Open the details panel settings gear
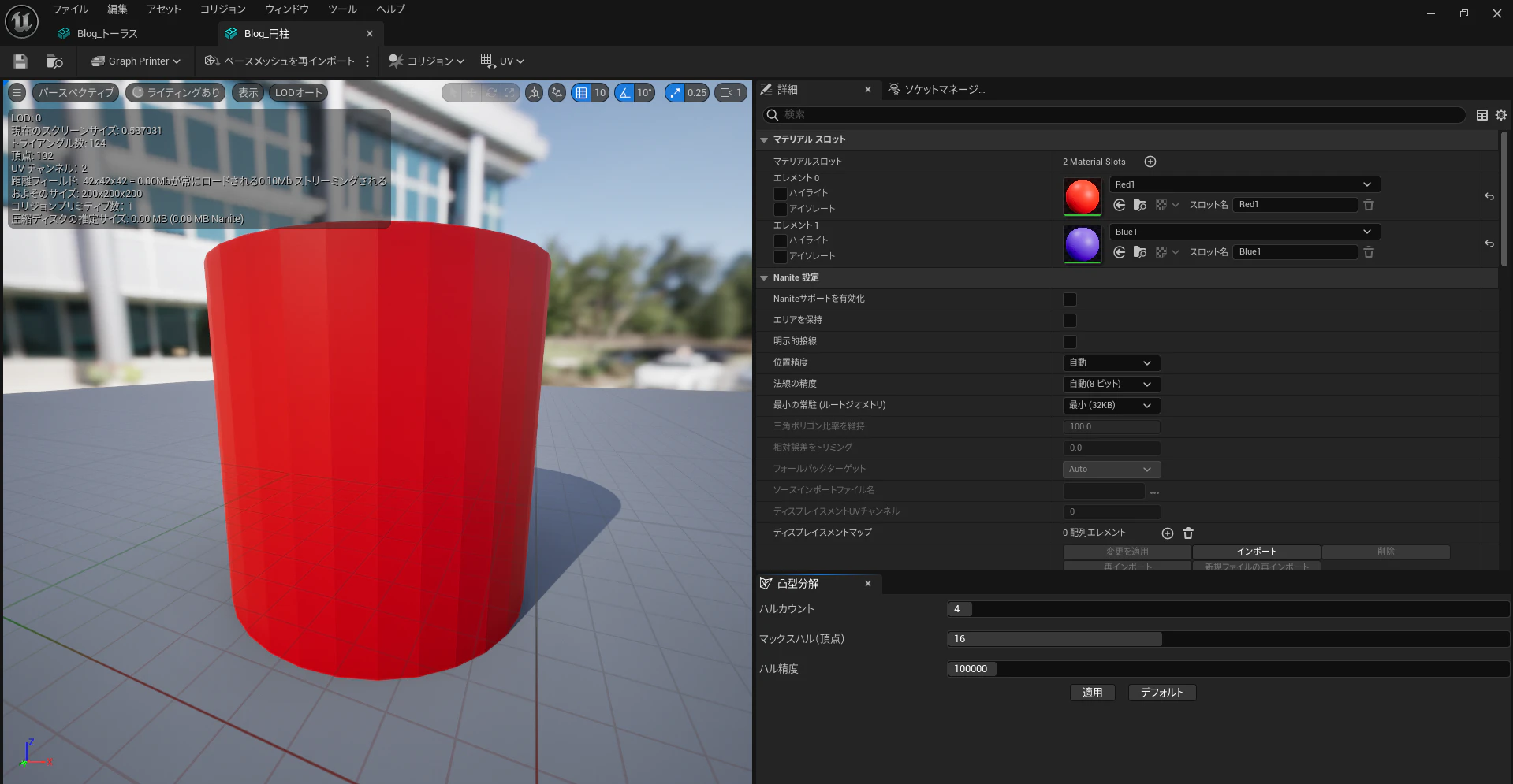The height and width of the screenshot is (784, 1513). 1501,115
